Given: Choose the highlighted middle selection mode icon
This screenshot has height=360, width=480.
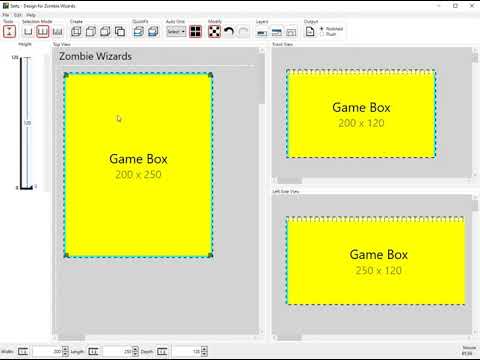Looking at the screenshot, I should (x=43, y=32).
